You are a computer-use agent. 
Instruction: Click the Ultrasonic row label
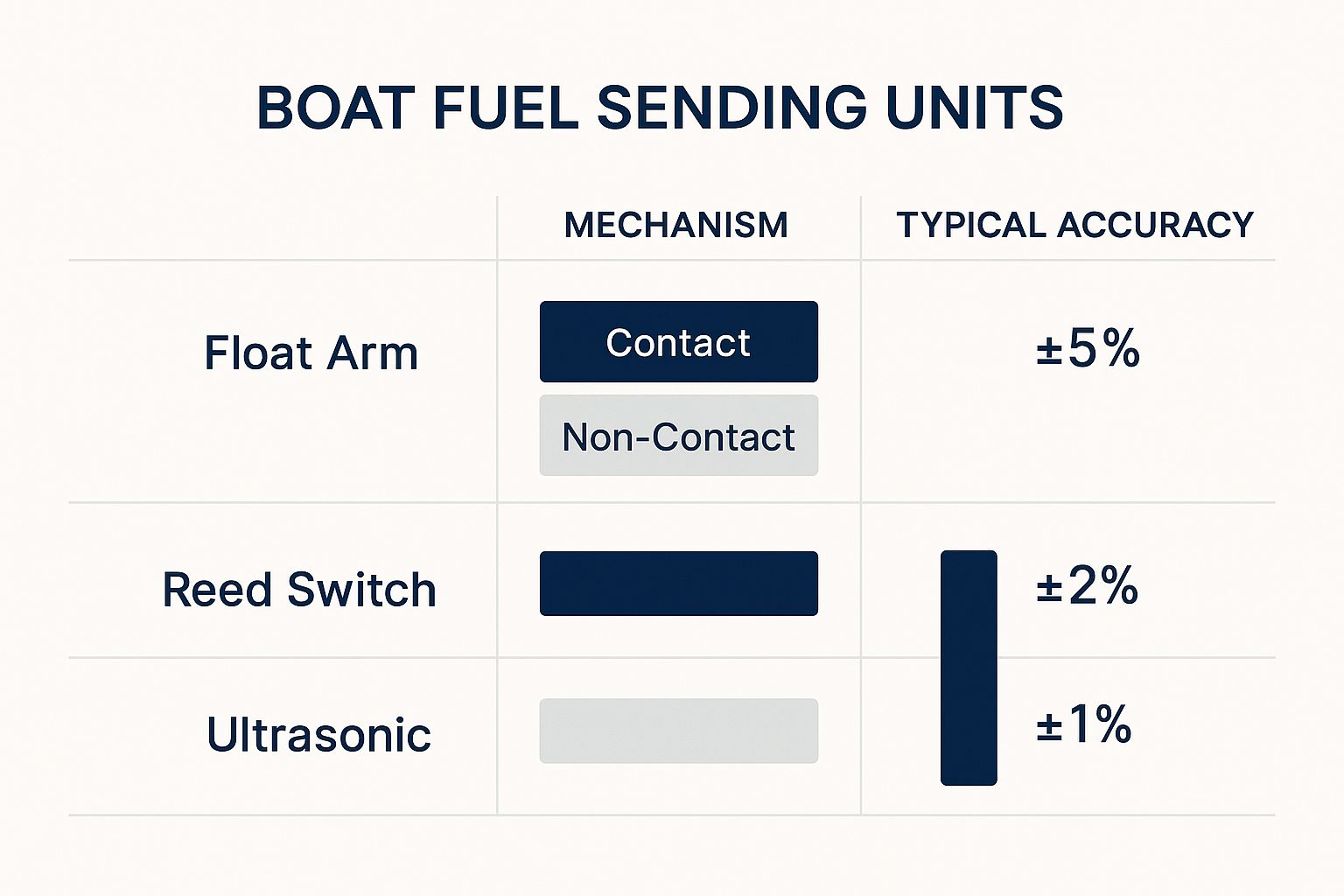point(318,734)
